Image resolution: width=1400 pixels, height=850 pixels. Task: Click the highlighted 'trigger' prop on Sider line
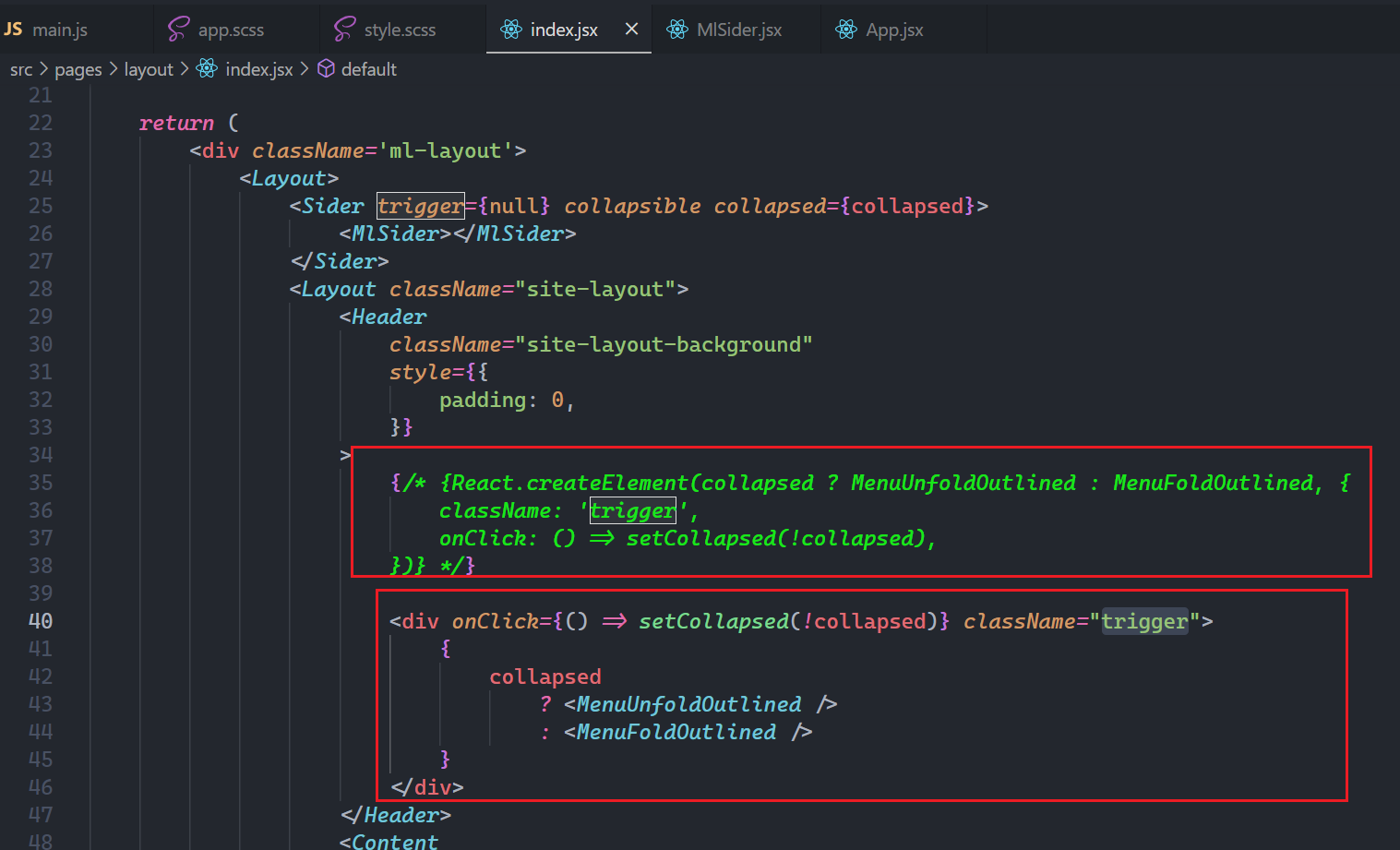click(420, 206)
